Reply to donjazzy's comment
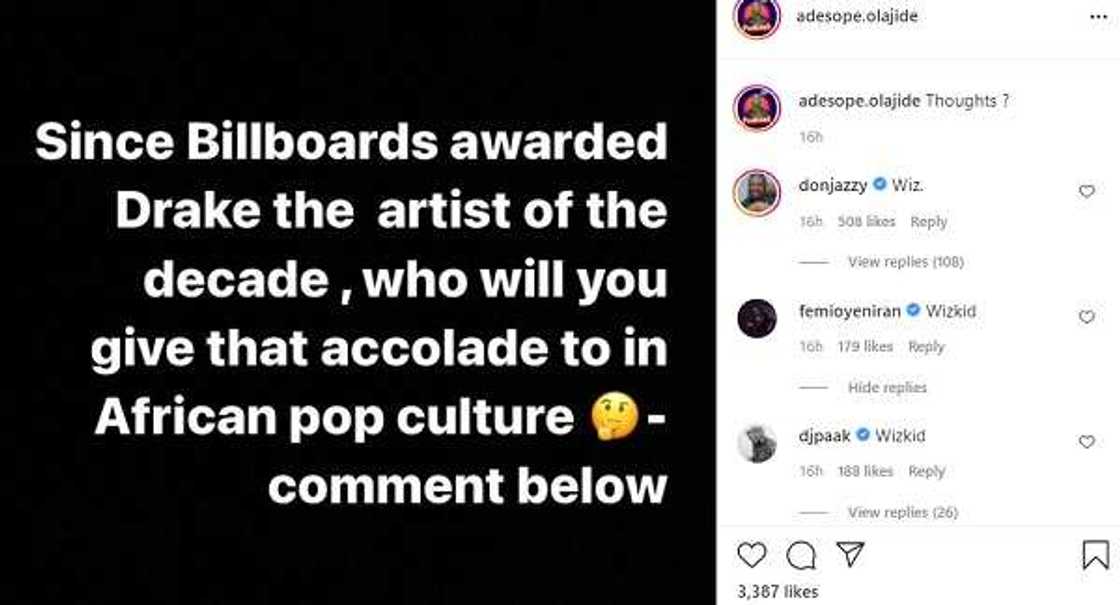The height and width of the screenshot is (605, 1120). (929, 222)
